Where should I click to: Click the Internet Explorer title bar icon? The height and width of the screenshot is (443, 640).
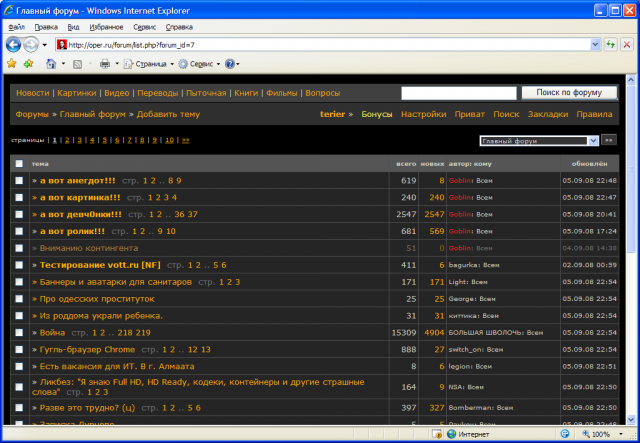click(x=9, y=10)
